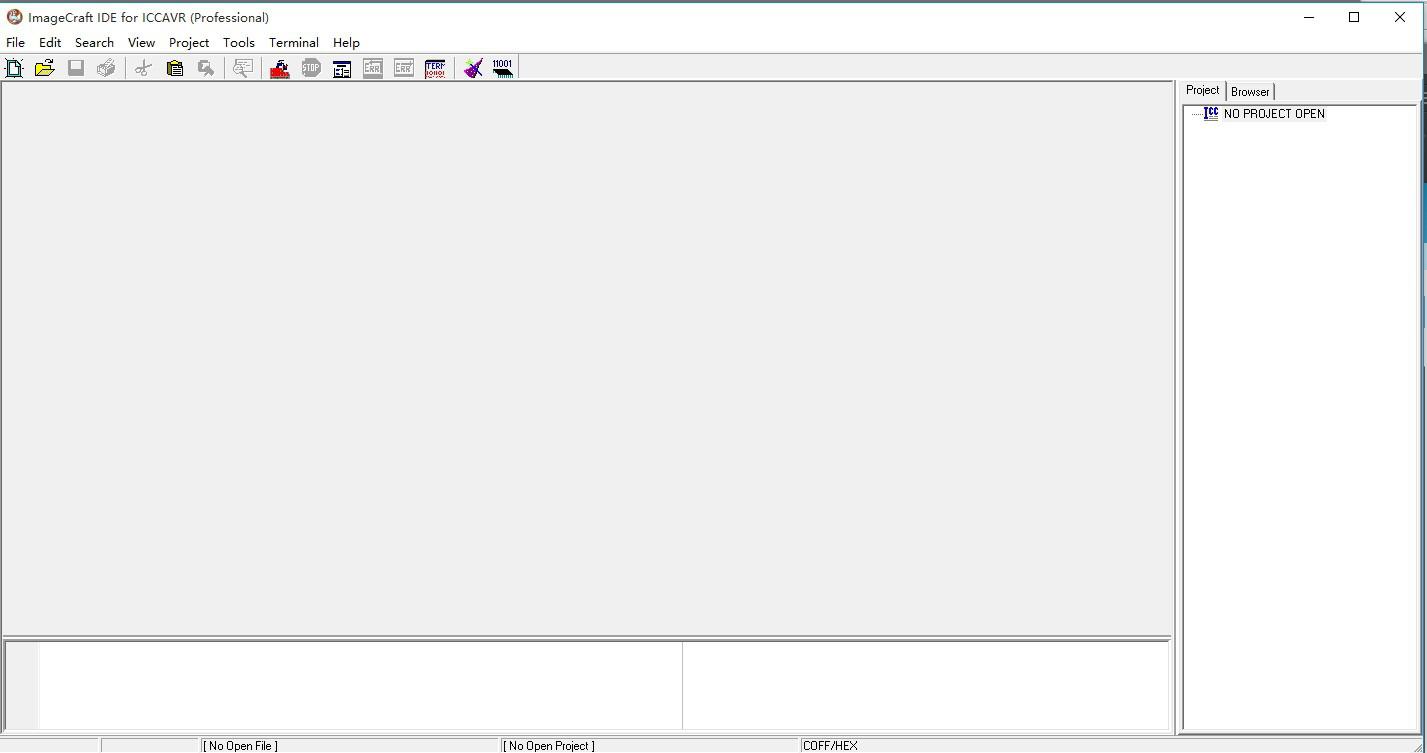Open the Project menu
1427x753 pixels.
tap(189, 43)
